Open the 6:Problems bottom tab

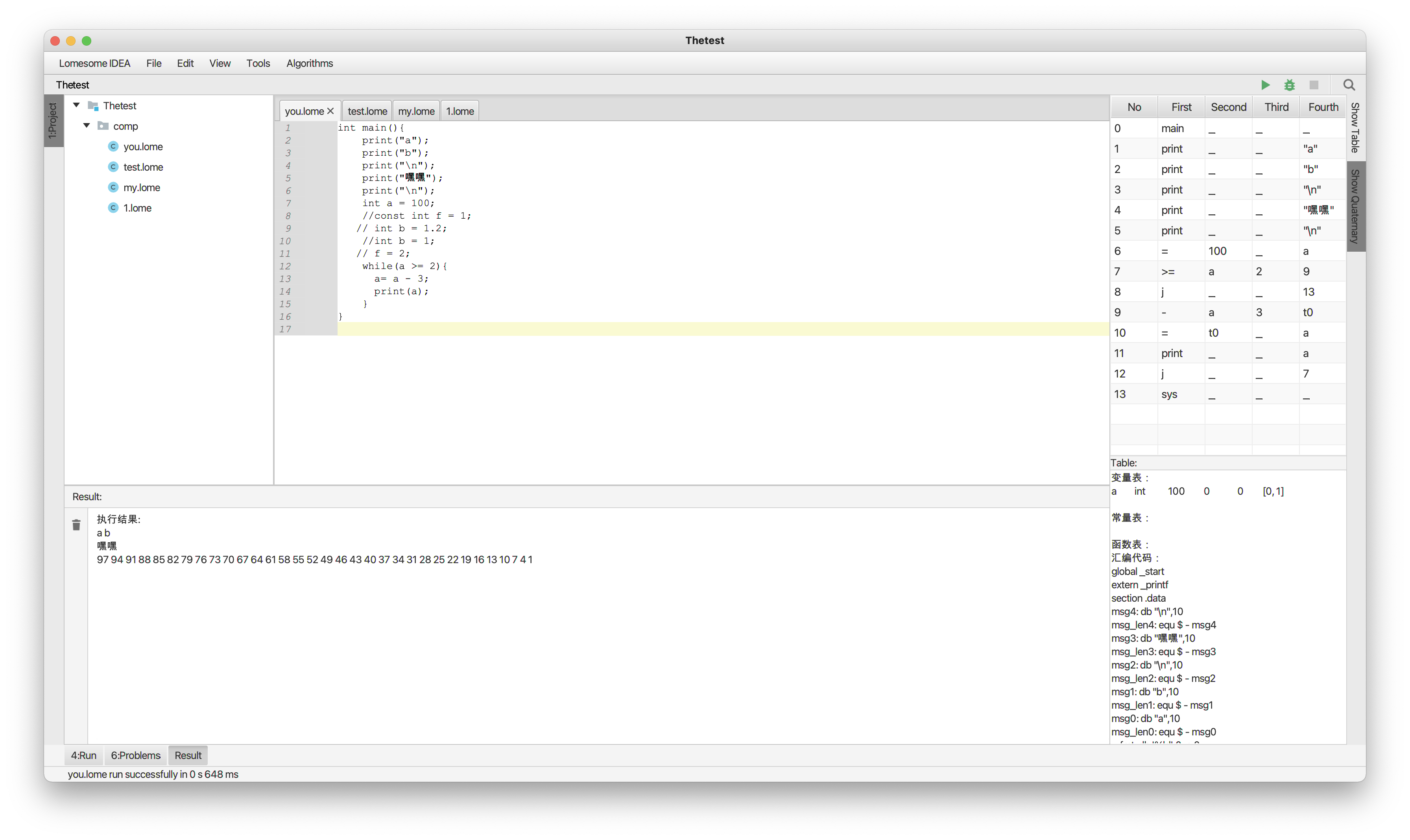(x=135, y=755)
